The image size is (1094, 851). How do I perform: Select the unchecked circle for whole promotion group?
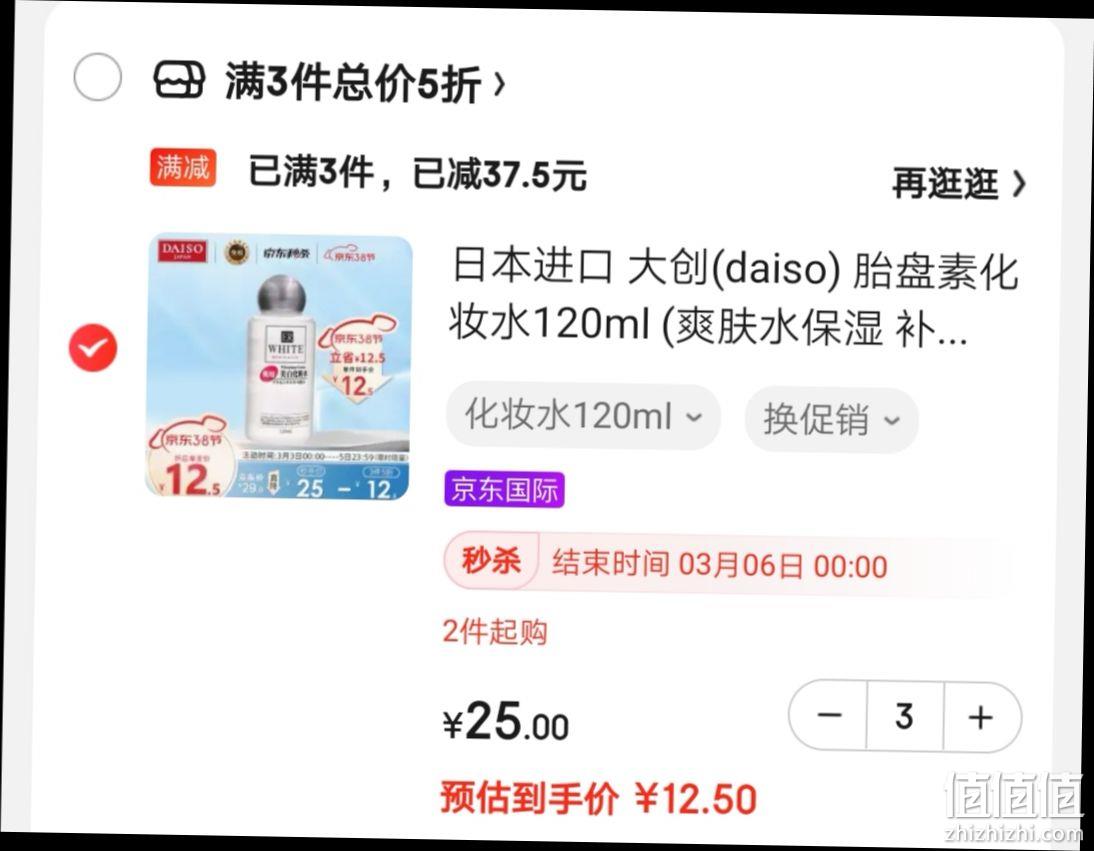[98, 77]
